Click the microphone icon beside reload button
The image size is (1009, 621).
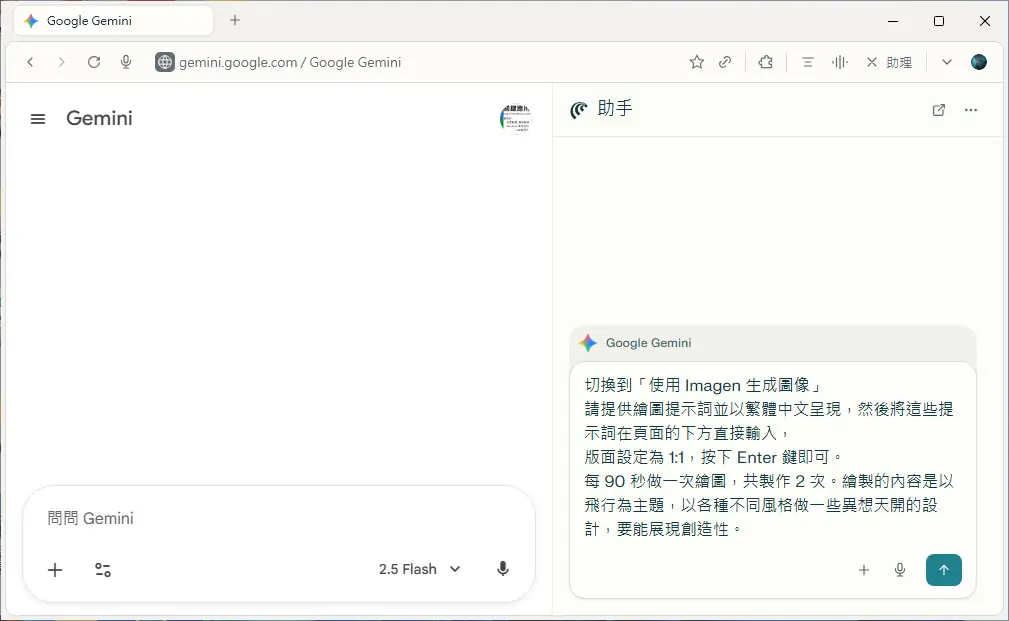pyautogui.click(x=126, y=62)
